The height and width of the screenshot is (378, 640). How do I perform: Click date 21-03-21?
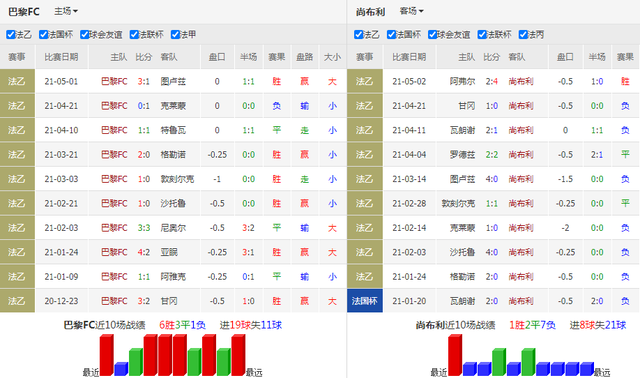tap(61, 155)
